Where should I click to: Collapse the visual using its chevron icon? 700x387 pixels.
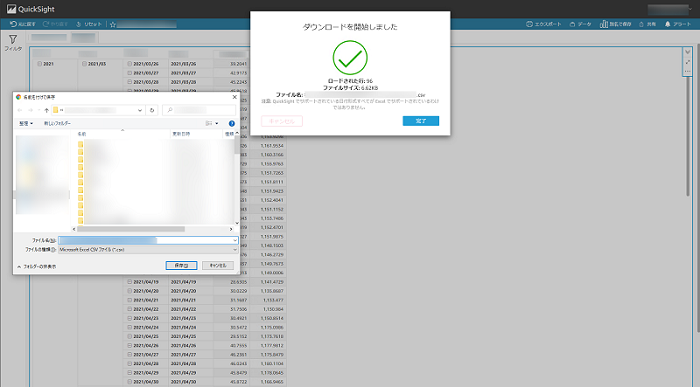click(x=688, y=52)
